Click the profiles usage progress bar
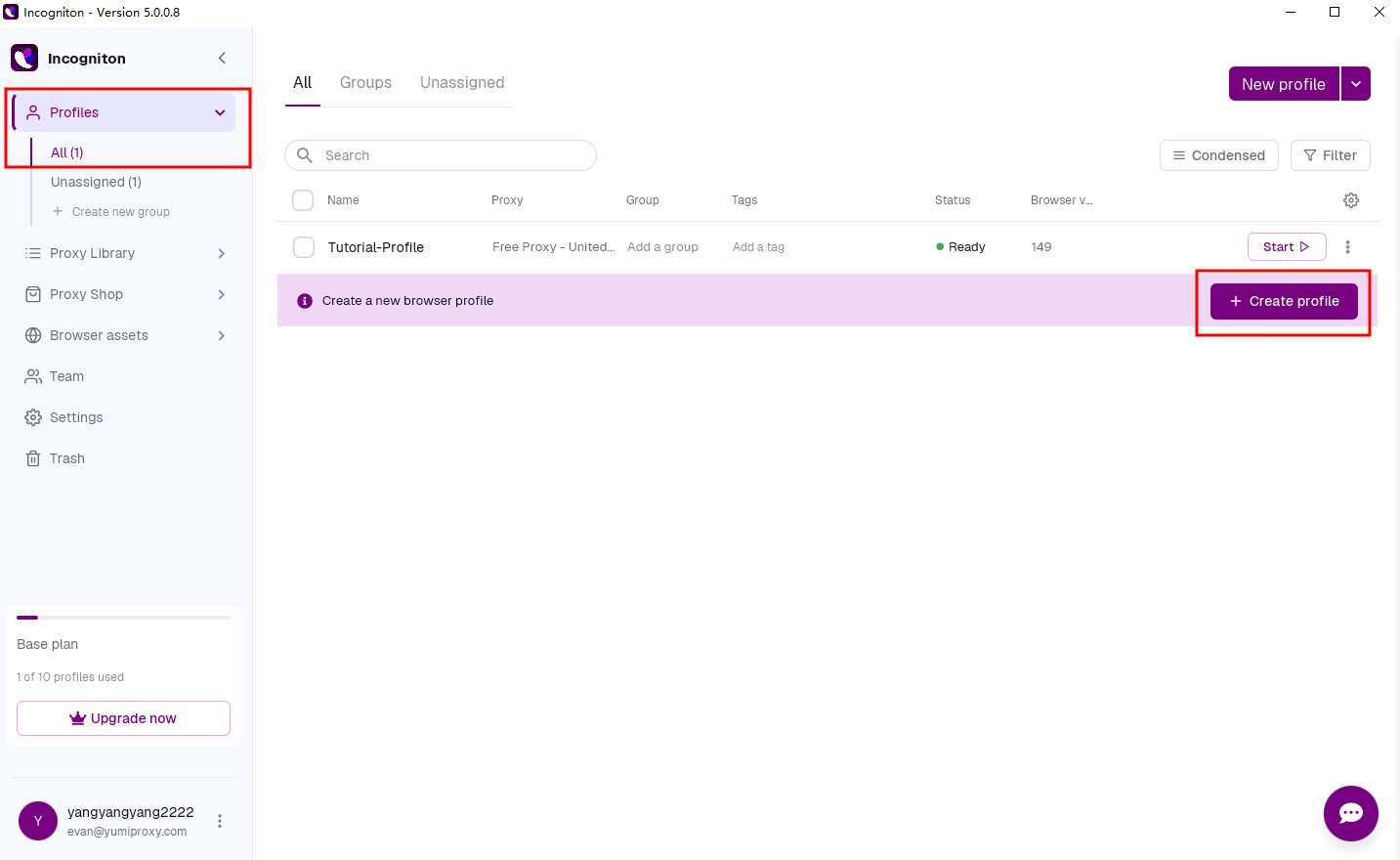The width and height of the screenshot is (1400, 860). (x=123, y=618)
